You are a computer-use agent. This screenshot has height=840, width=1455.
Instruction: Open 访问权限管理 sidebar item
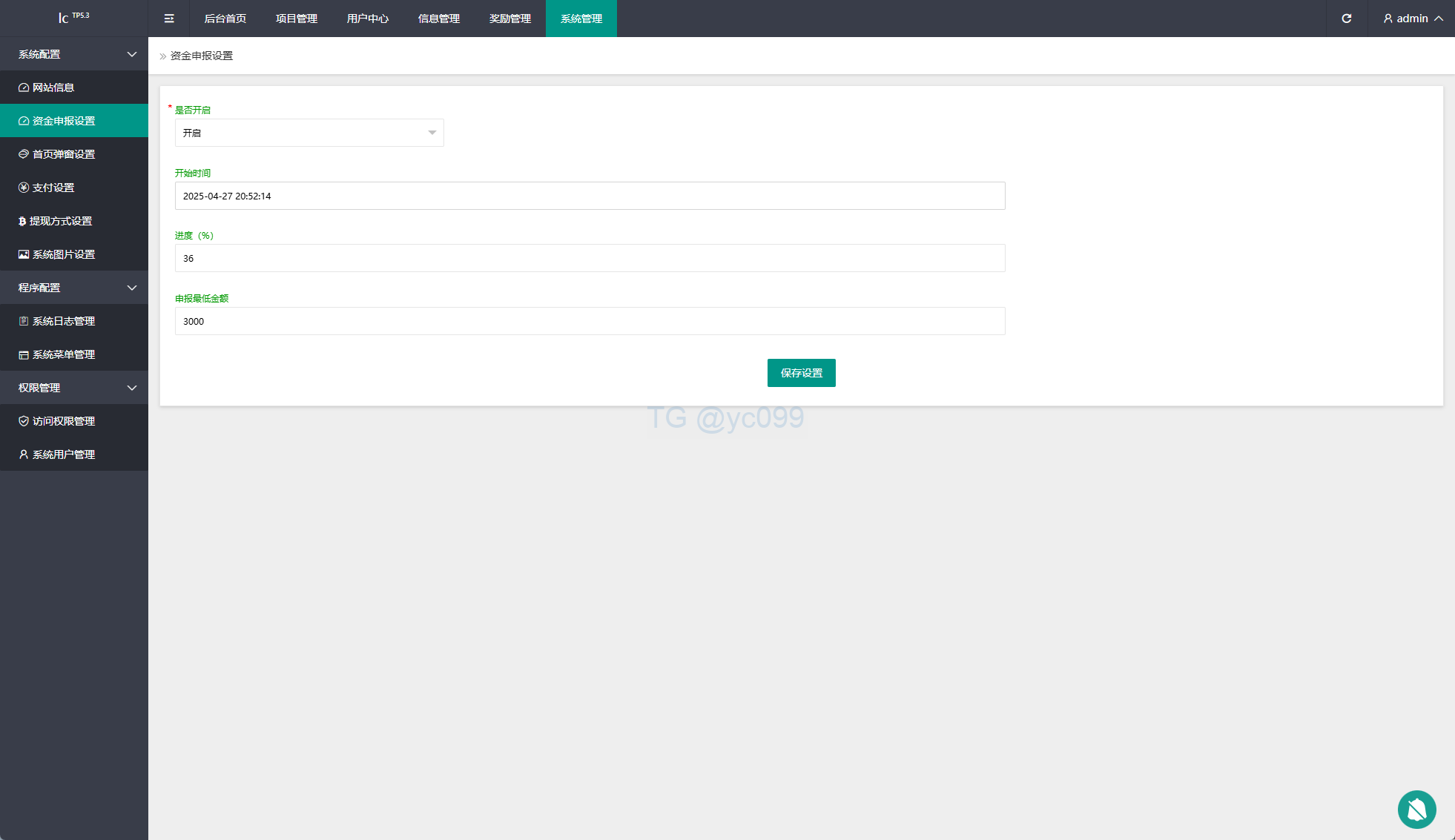click(x=64, y=421)
